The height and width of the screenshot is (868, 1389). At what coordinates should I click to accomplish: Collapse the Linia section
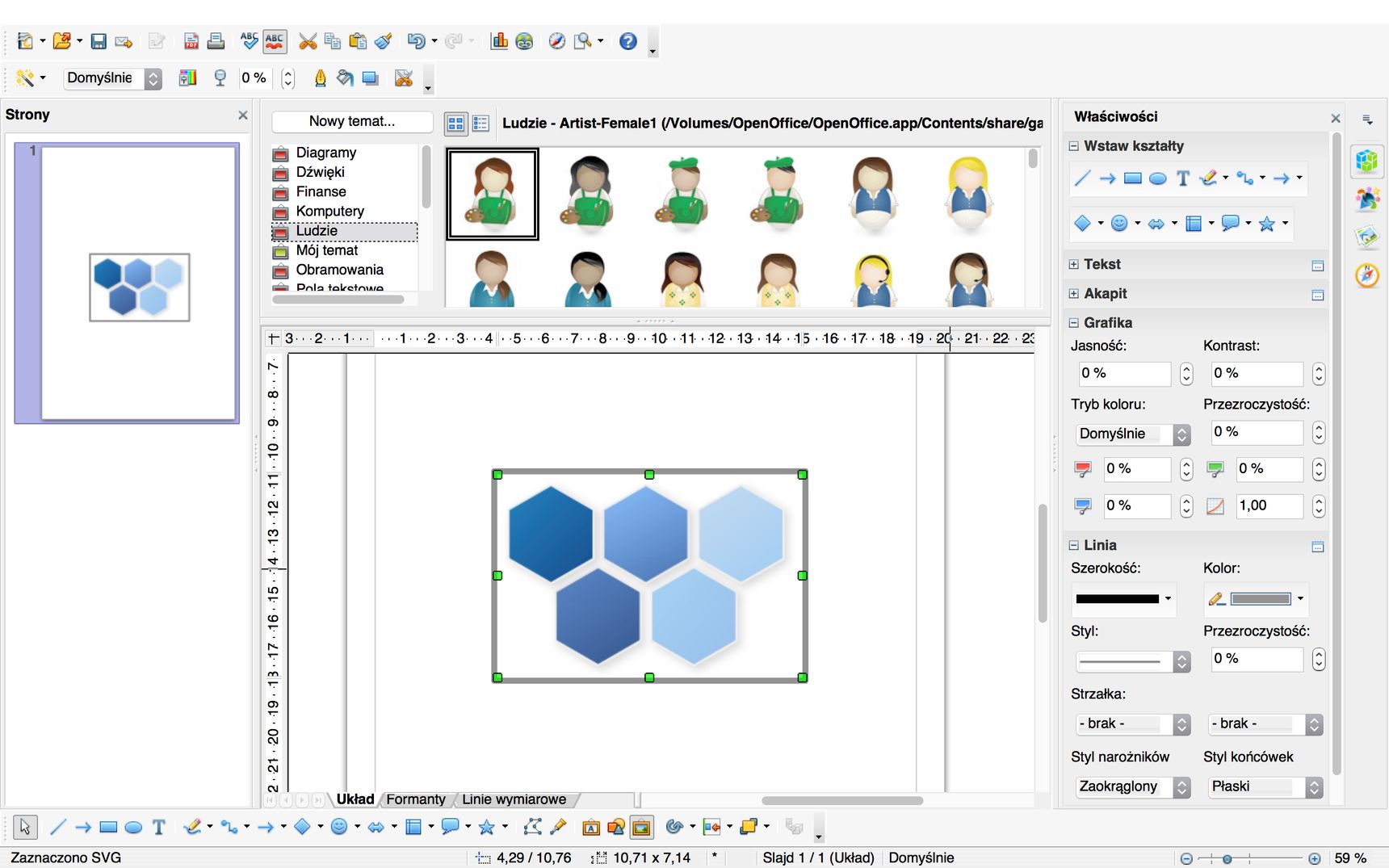pyautogui.click(x=1074, y=546)
